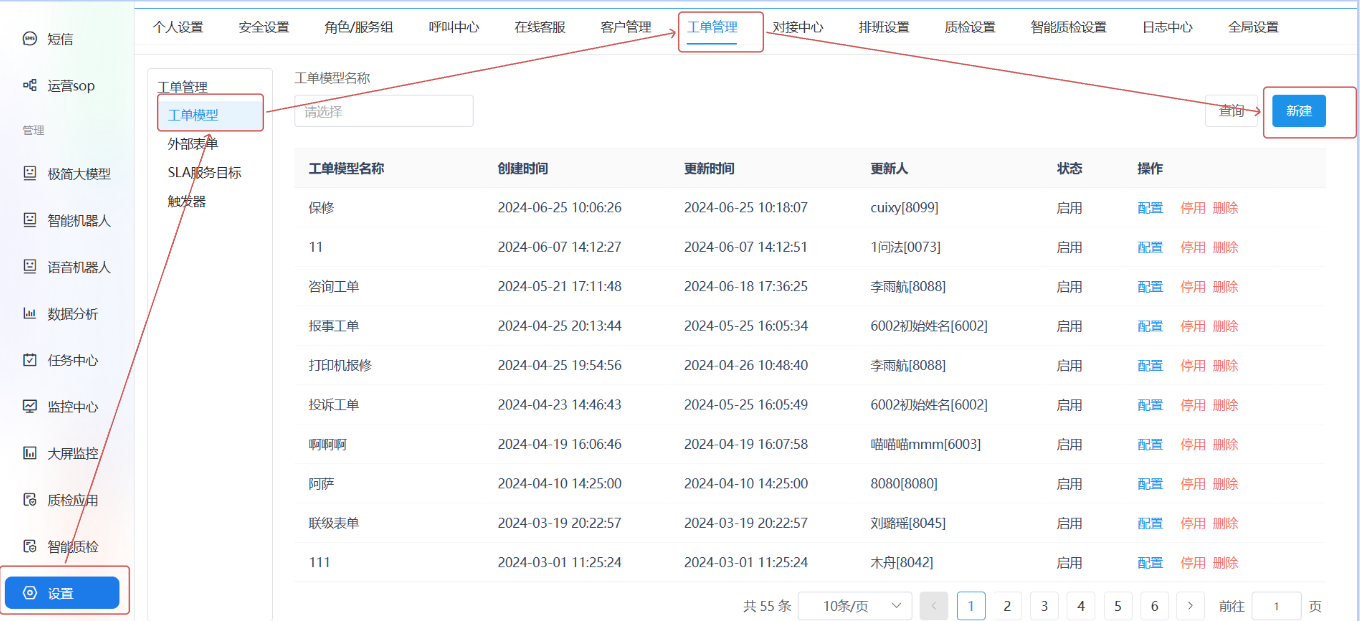Viewport: 1360px width, 621px height.
Task: Click the 智能质检 sidebar icon
Action: coord(30,546)
